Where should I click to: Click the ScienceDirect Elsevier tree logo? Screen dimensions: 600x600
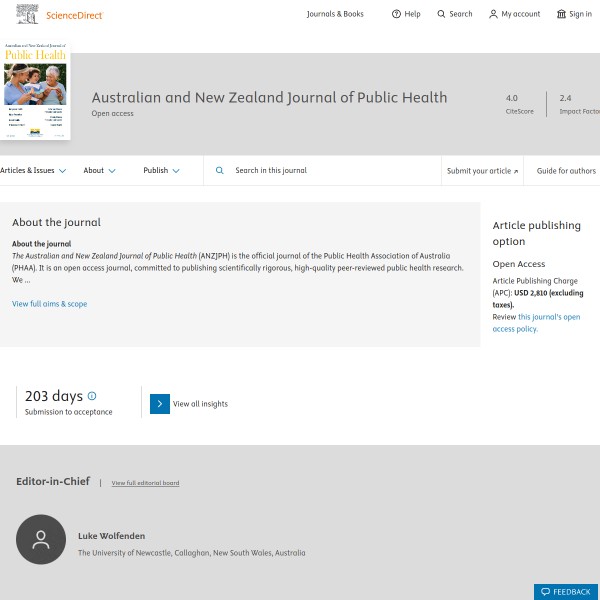click(25, 15)
